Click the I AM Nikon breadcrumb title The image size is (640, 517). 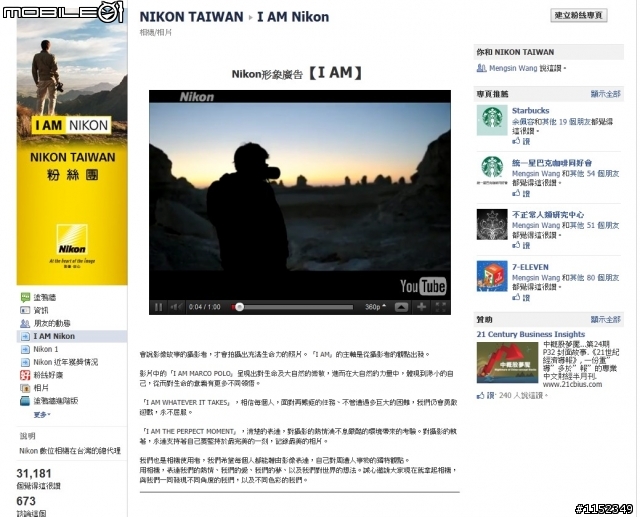coord(293,17)
